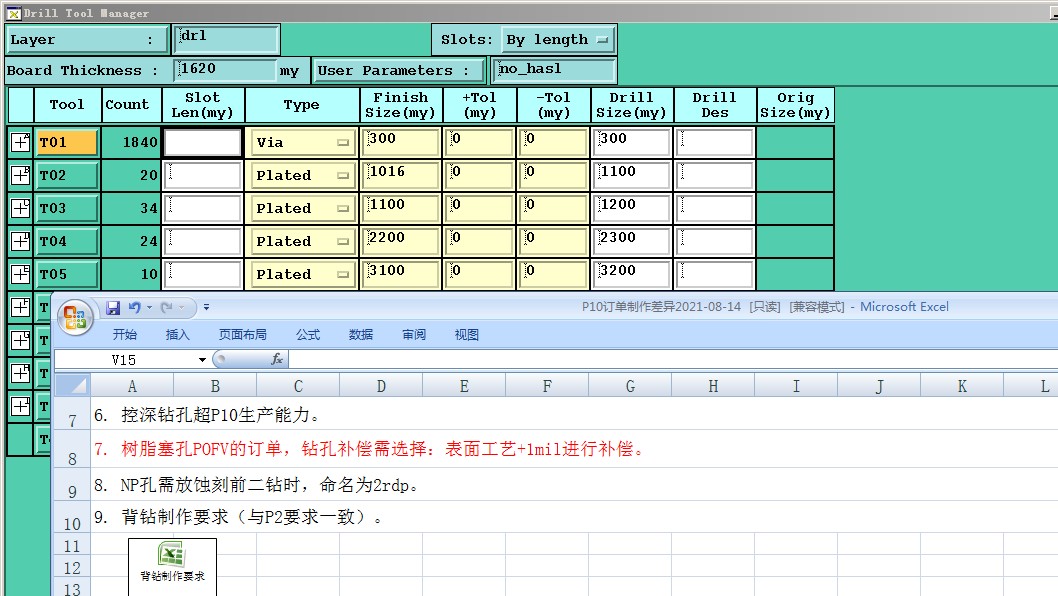Click the Layer field containing drl

pyautogui.click(x=227, y=38)
